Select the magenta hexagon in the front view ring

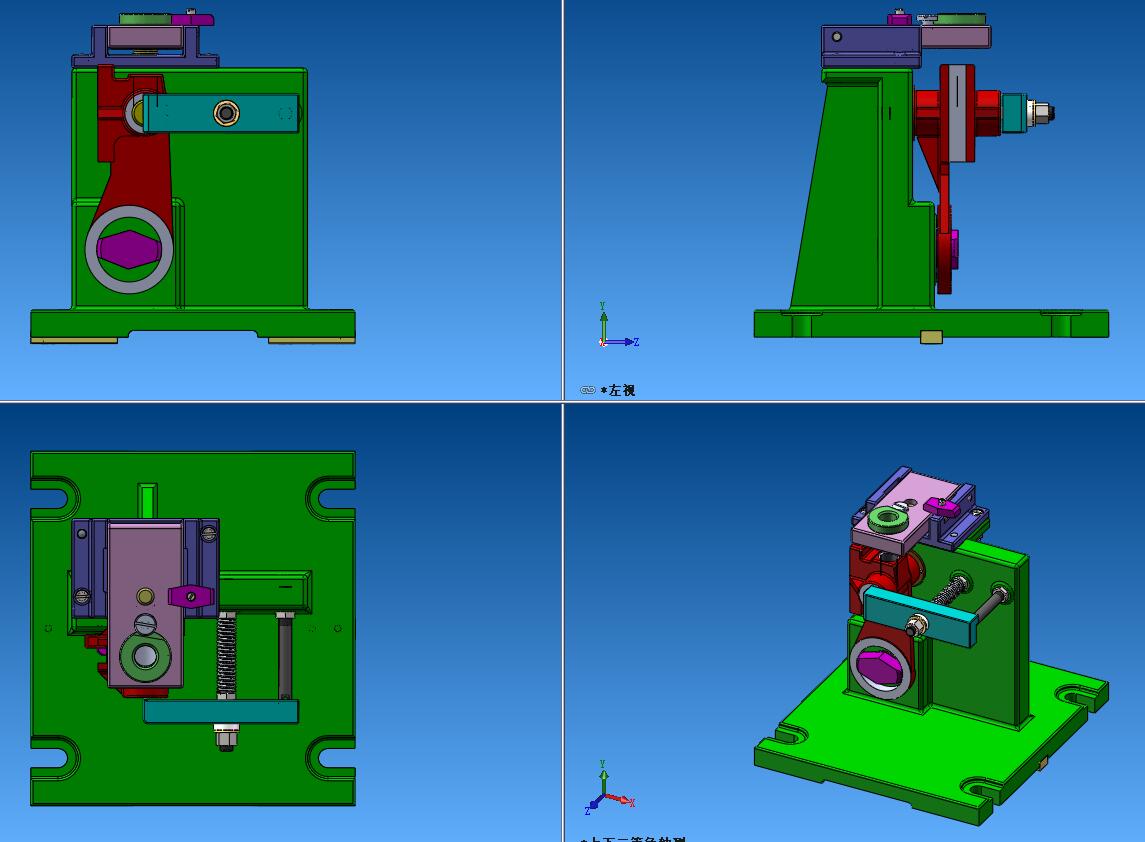click(129, 248)
